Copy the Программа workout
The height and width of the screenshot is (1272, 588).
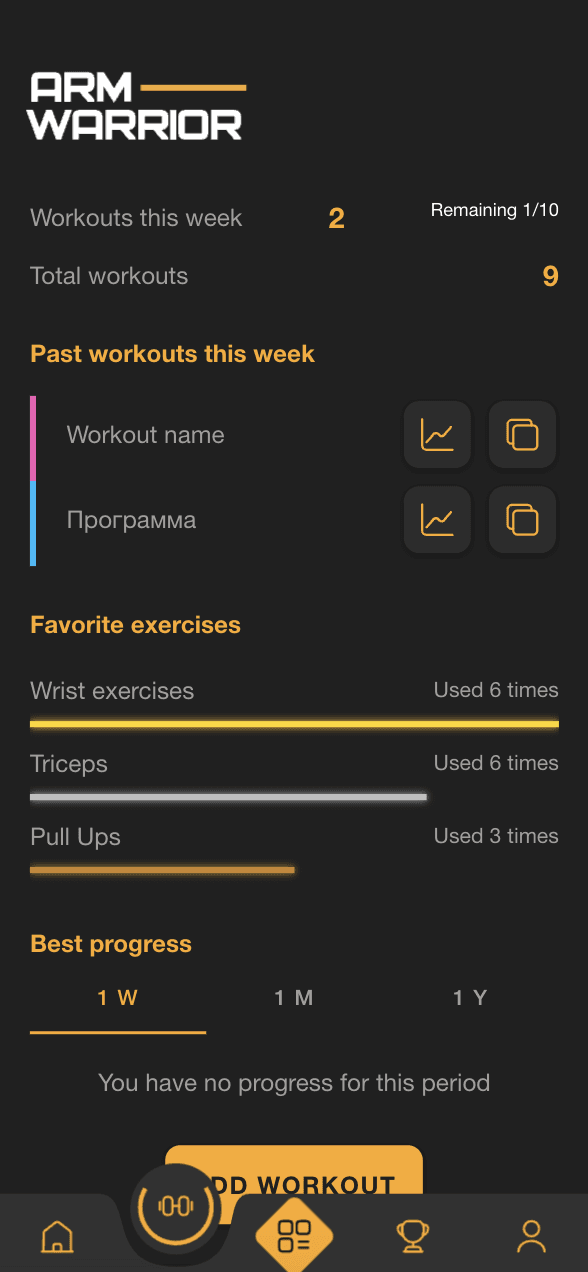tap(521, 520)
